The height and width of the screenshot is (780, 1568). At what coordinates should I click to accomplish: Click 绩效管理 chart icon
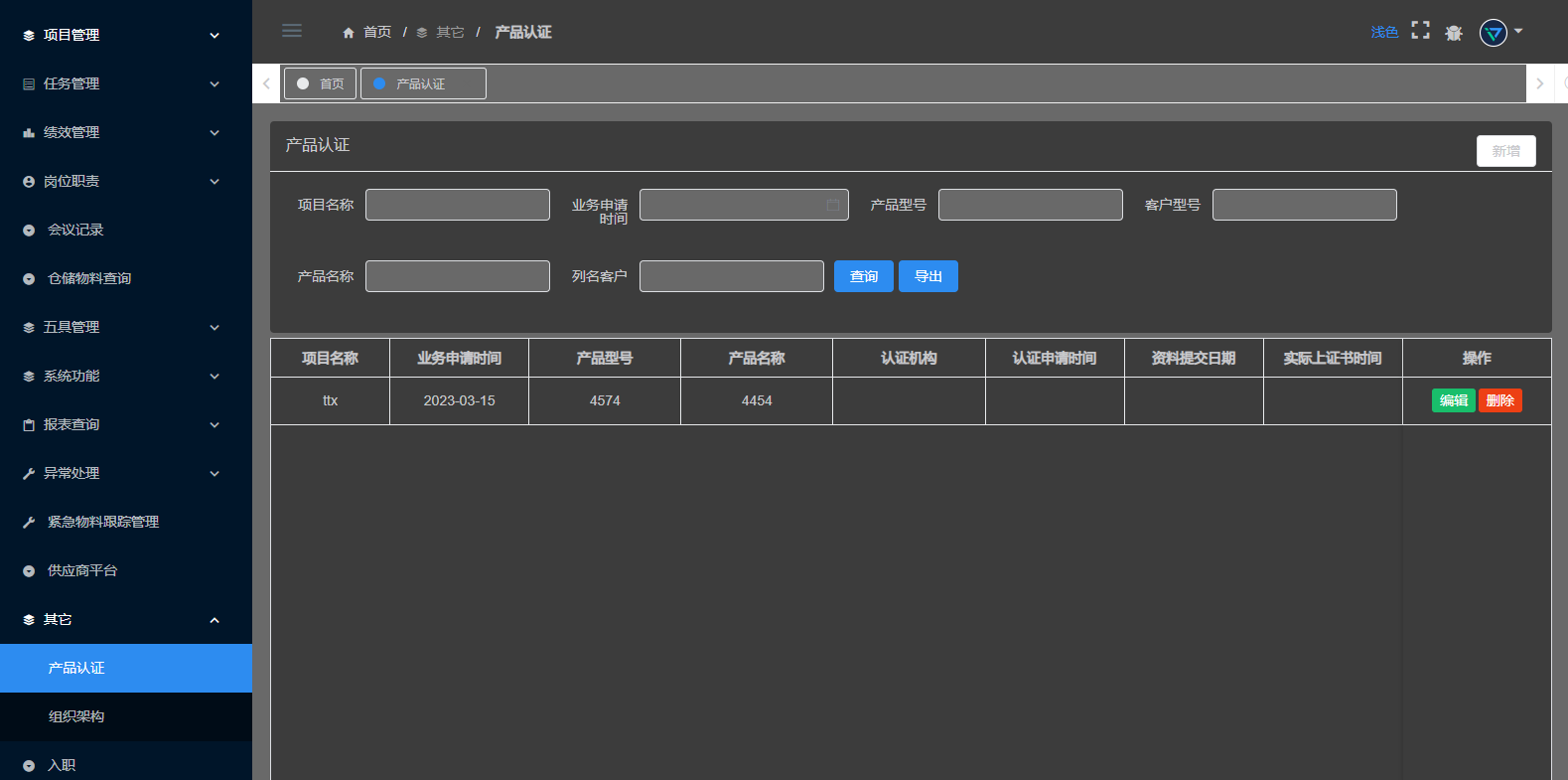(x=29, y=133)
